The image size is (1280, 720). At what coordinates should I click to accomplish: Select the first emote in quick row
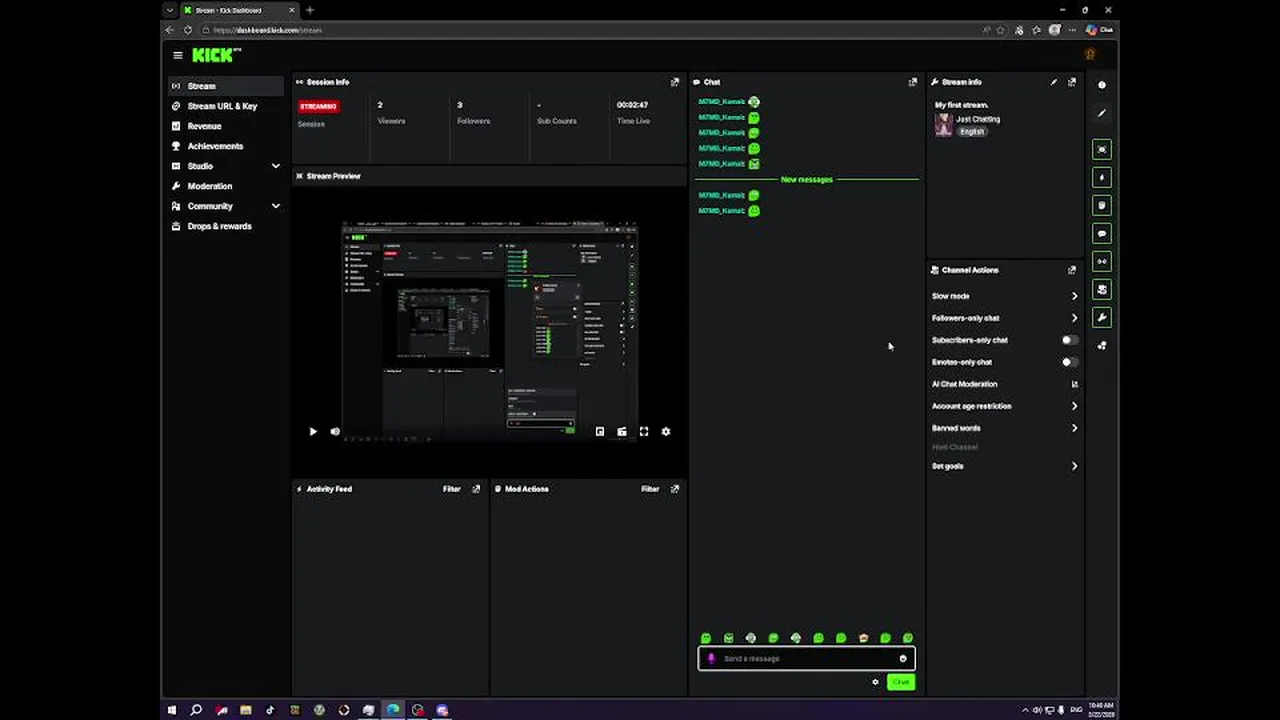coord(706,638)
